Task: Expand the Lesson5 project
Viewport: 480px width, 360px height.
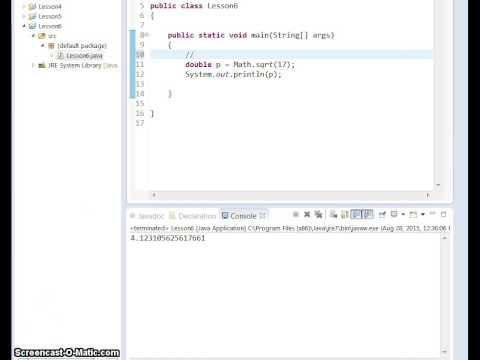Action: [24, 16]
